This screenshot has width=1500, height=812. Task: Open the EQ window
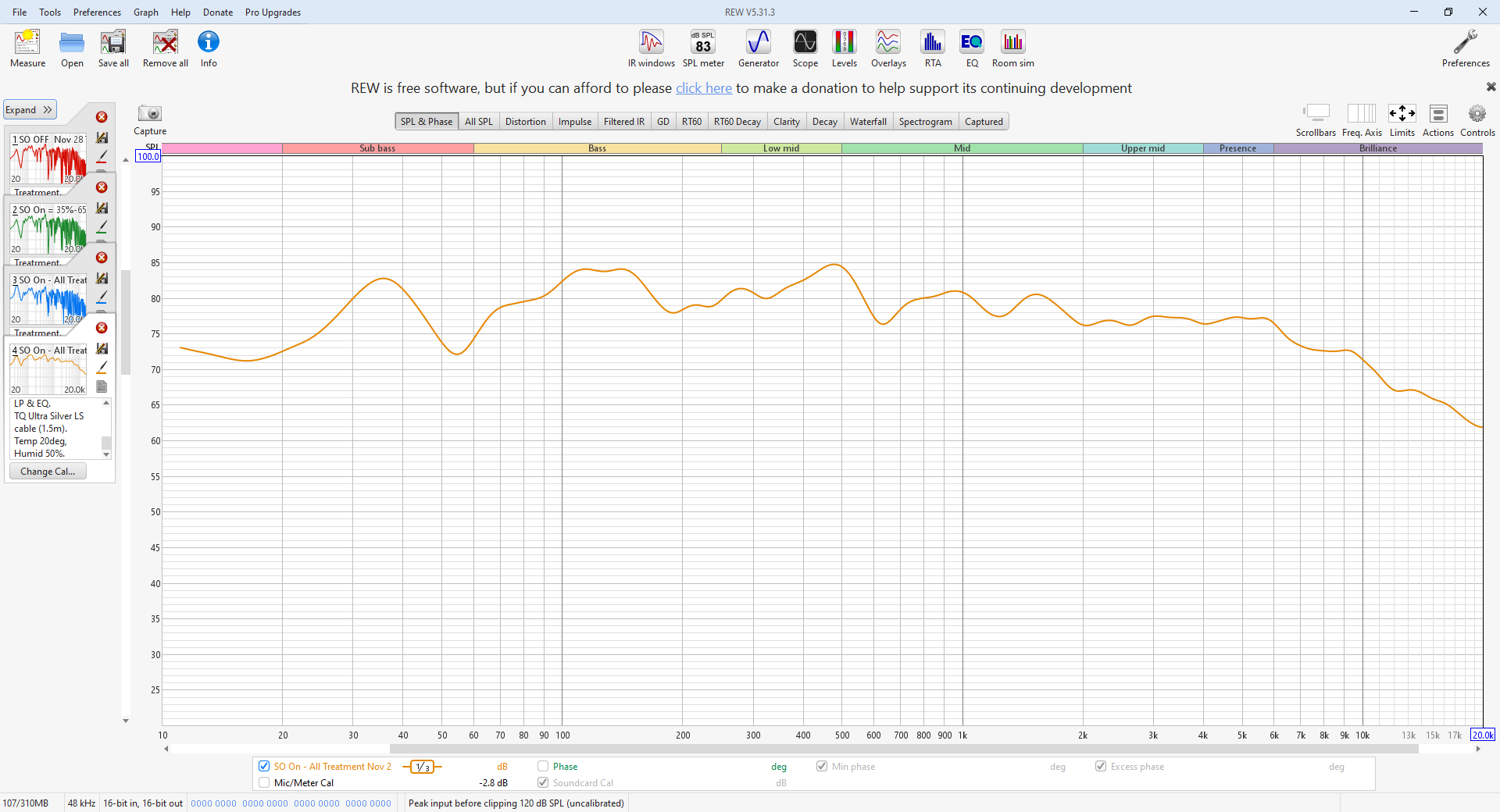pyautogui.click(x=972, y=48)
